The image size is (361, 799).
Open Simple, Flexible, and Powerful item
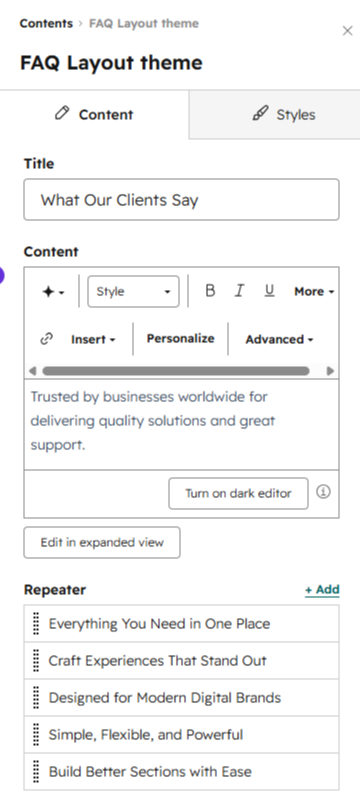point(182,735)
